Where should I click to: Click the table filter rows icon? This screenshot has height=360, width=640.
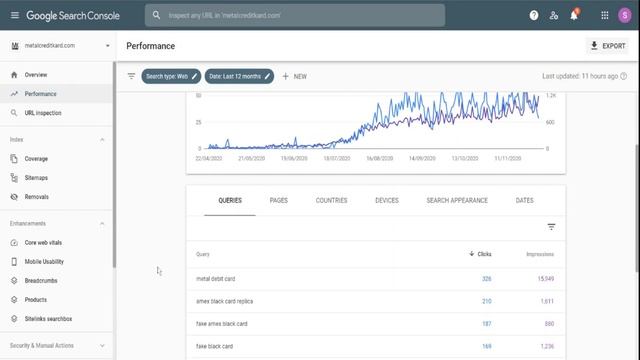551,227
